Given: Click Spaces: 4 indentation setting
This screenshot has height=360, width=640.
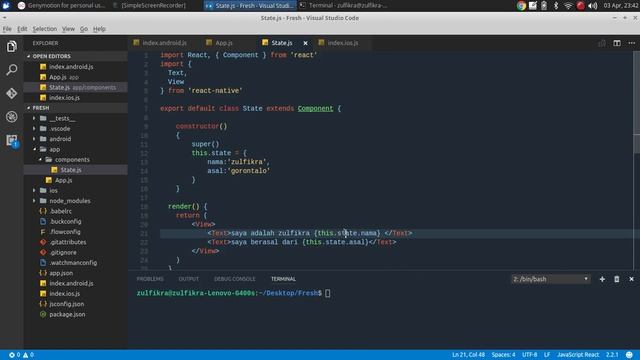Looking at the screenshot, I should pyautogui.click(x=503, y=355).
